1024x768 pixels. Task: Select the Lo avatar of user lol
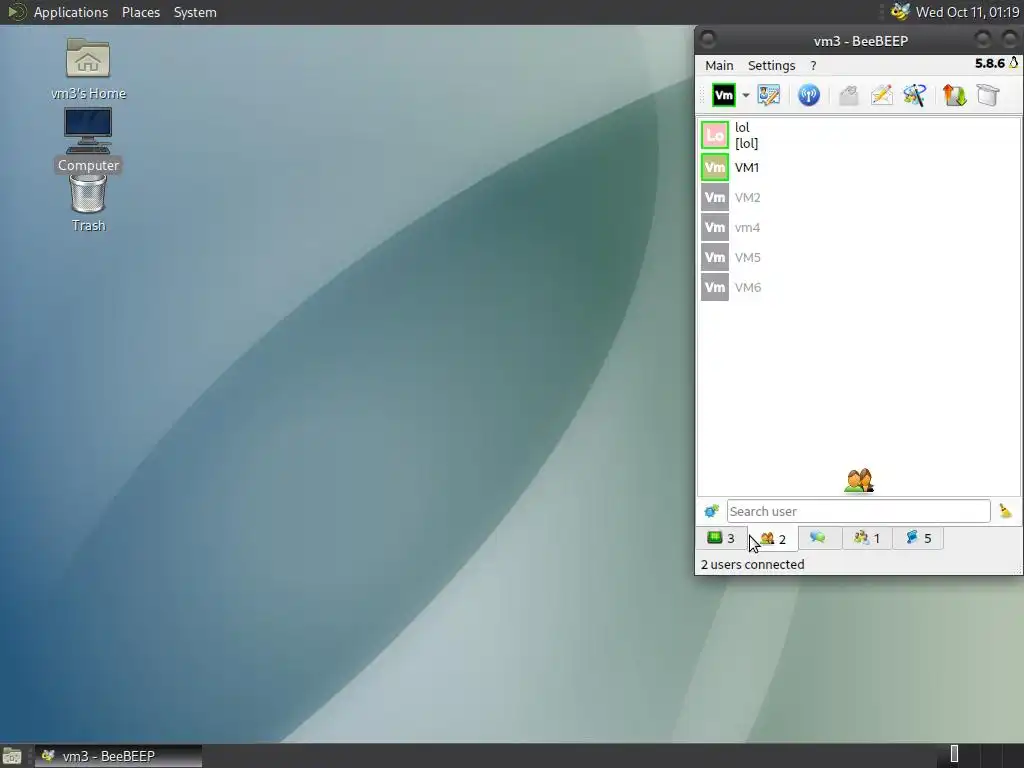[714, 135]
